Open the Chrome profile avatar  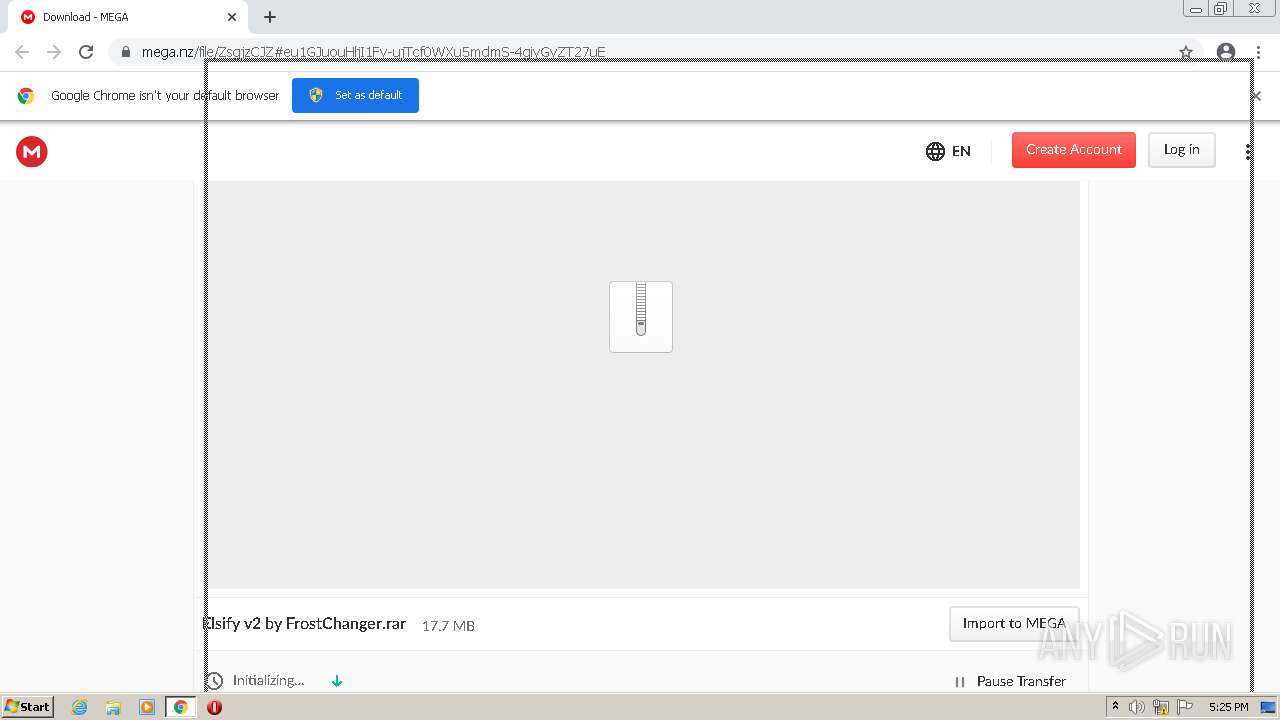point(1226,52)
